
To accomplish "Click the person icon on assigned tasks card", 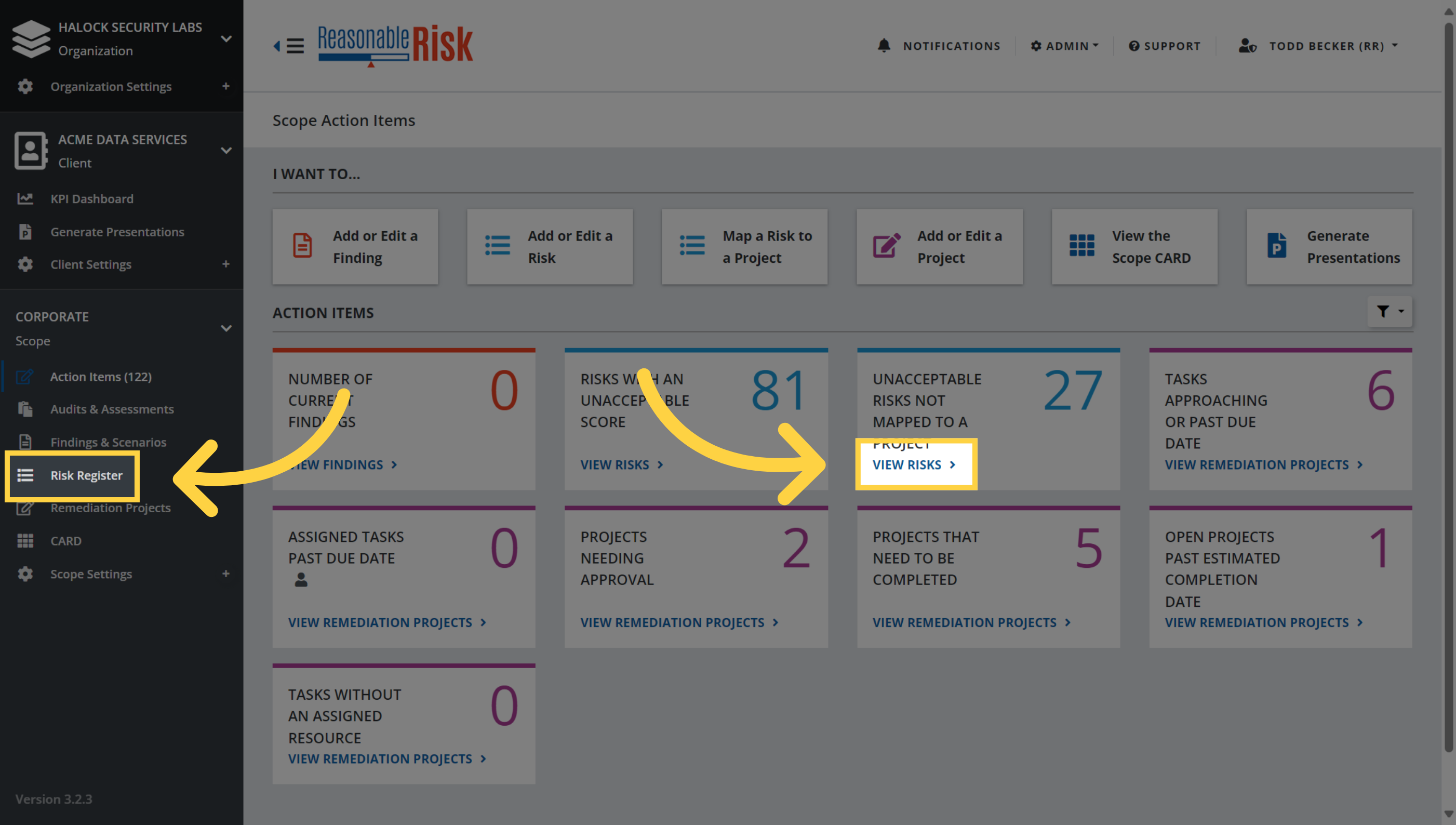I will click(x=301, y=580).
